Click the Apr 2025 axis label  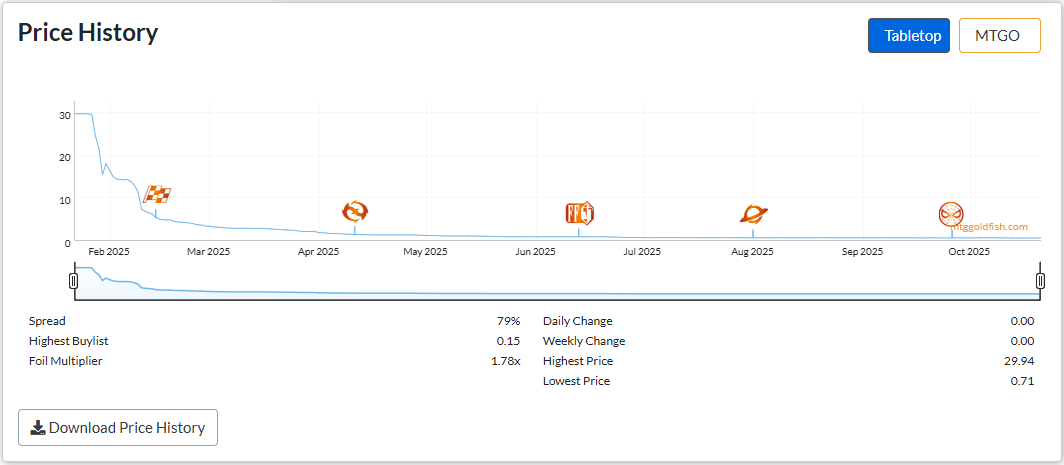[x=318, y=252]
